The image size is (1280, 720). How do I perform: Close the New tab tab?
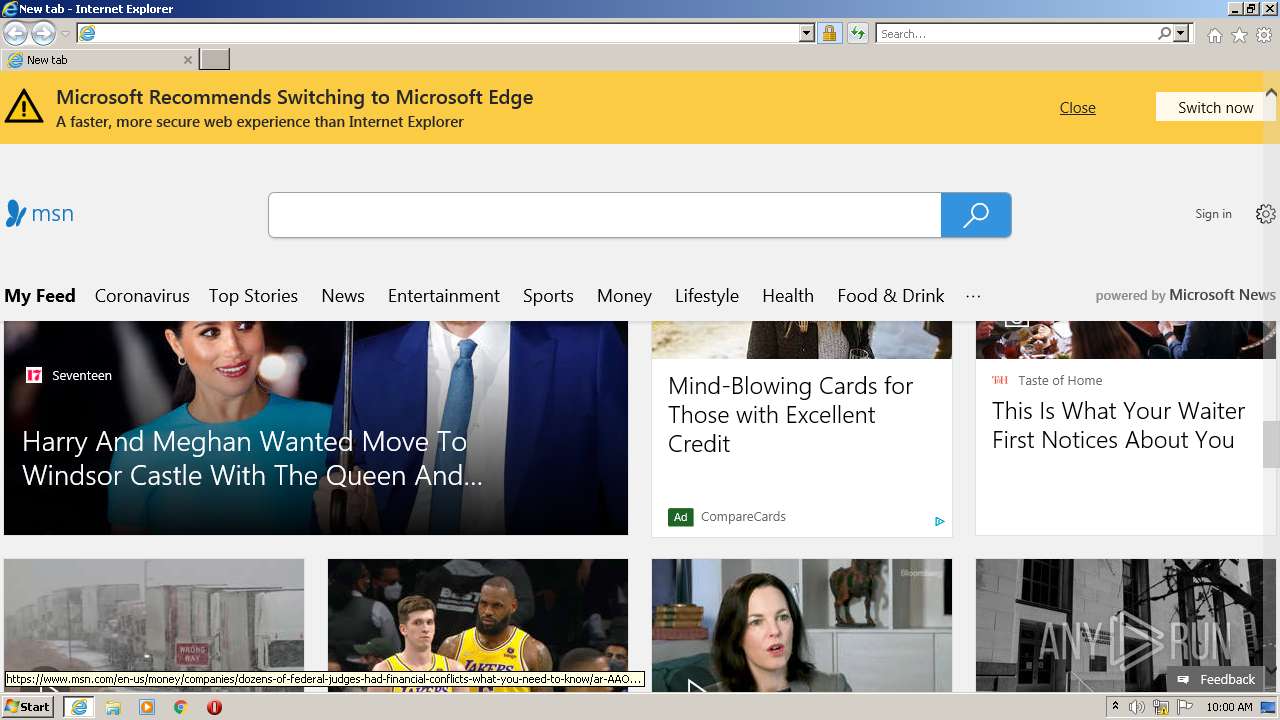(x=187, y=60)
